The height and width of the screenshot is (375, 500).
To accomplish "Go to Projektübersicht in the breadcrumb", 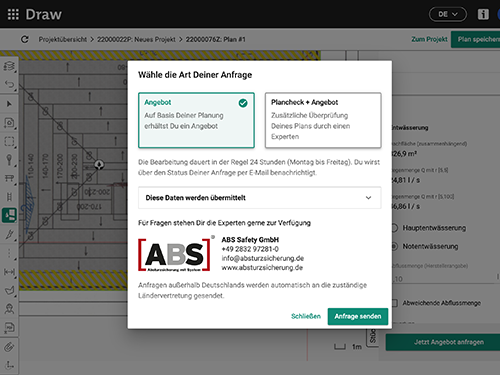I will pyautogui.click(x=63, y=39).
